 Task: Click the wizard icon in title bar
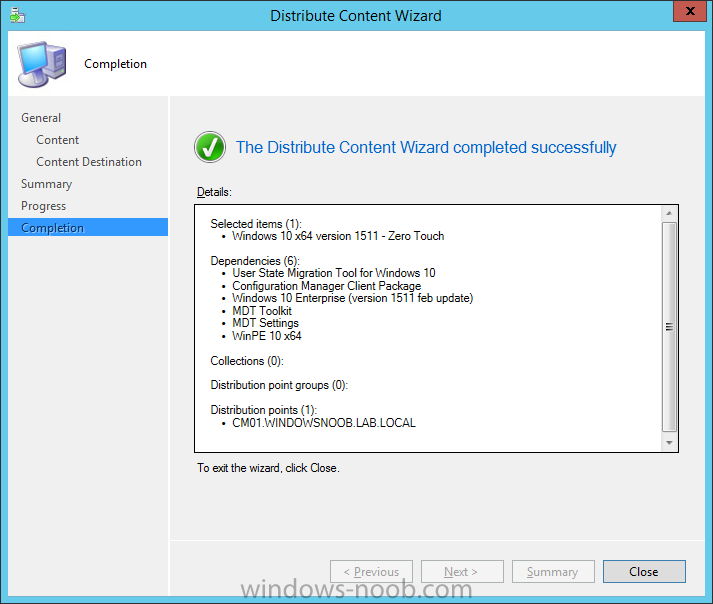[17, 15]
